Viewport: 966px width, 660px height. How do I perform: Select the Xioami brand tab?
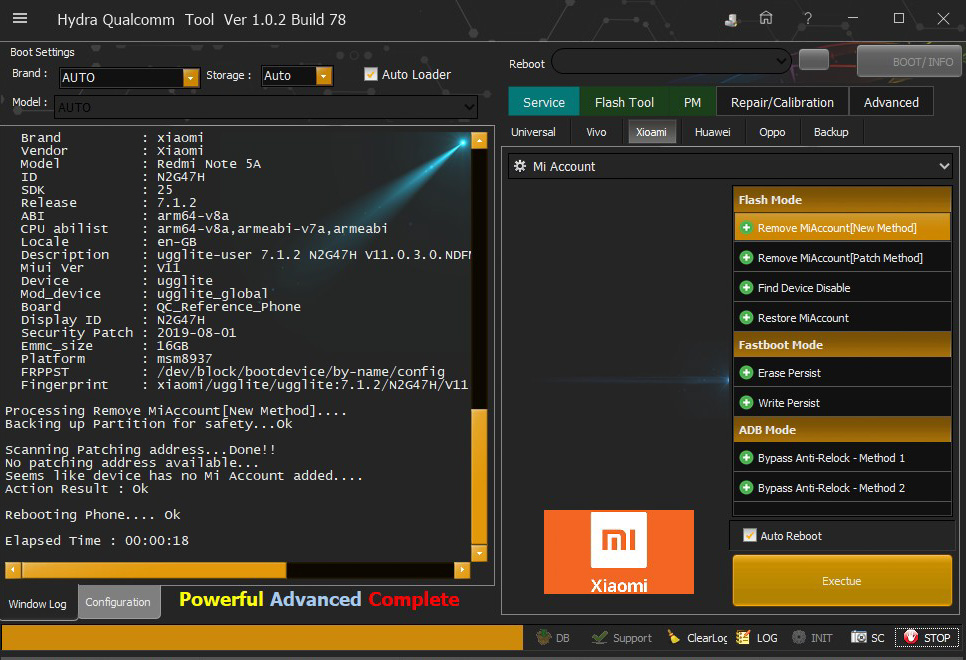tap(651, 132)
